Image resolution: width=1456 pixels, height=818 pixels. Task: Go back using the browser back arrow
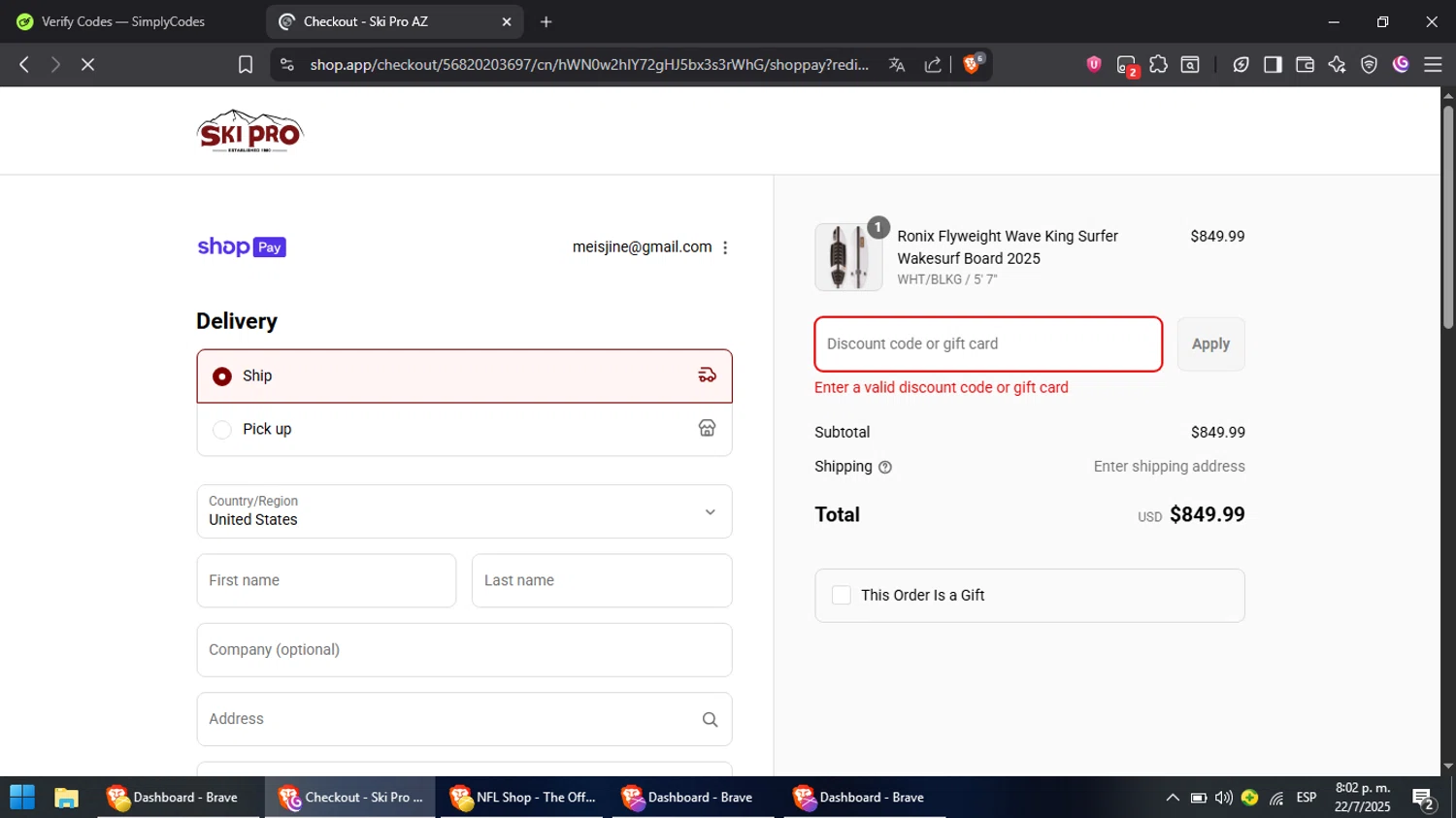coord(24,64)
